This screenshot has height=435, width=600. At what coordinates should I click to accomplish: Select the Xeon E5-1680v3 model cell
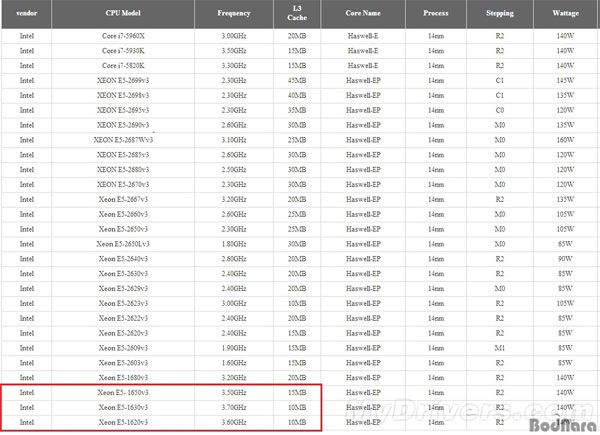(123, 378)
